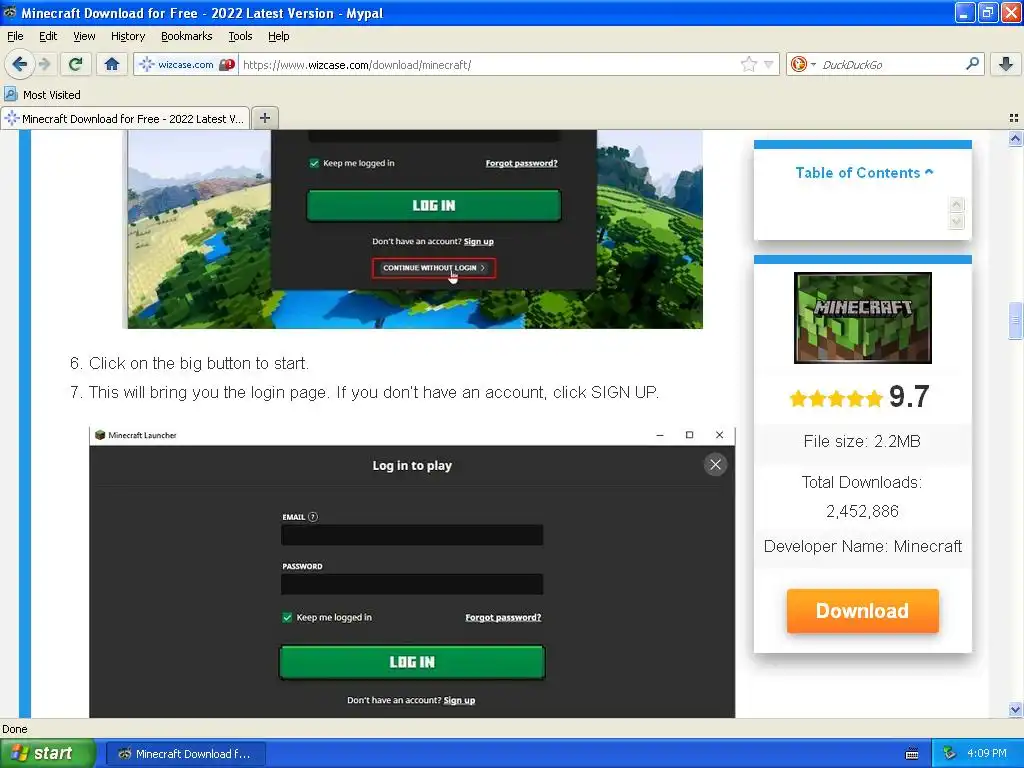Open the Tools menu

[240, 36]
